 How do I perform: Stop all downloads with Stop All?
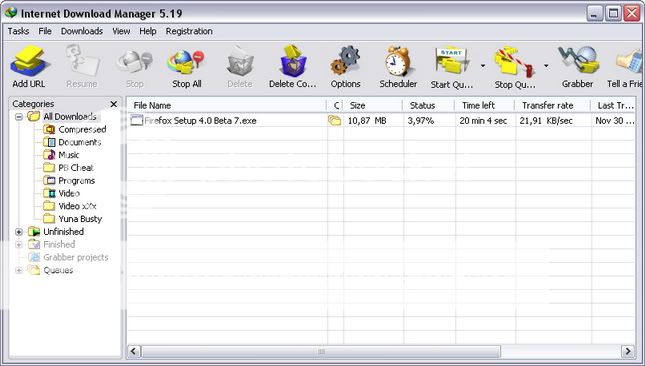pyautogui.click(x=186, y=62)
